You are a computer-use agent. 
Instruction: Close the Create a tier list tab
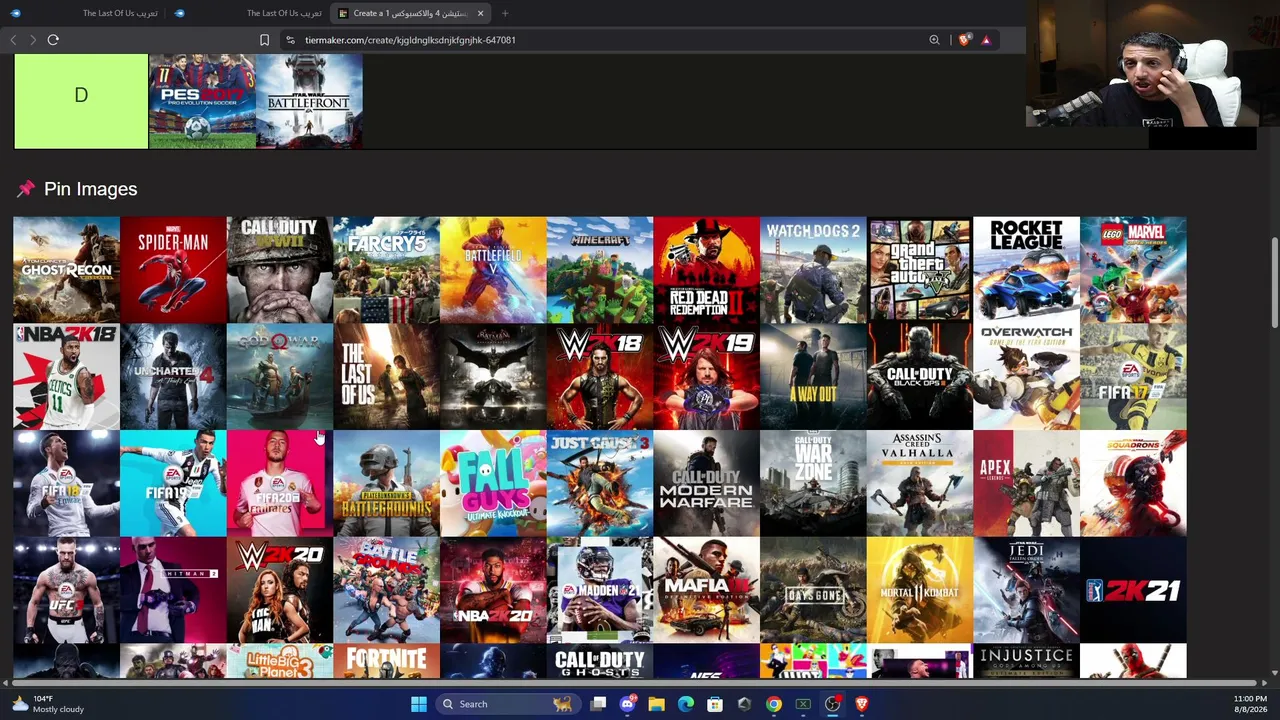[x=481, y=13]
